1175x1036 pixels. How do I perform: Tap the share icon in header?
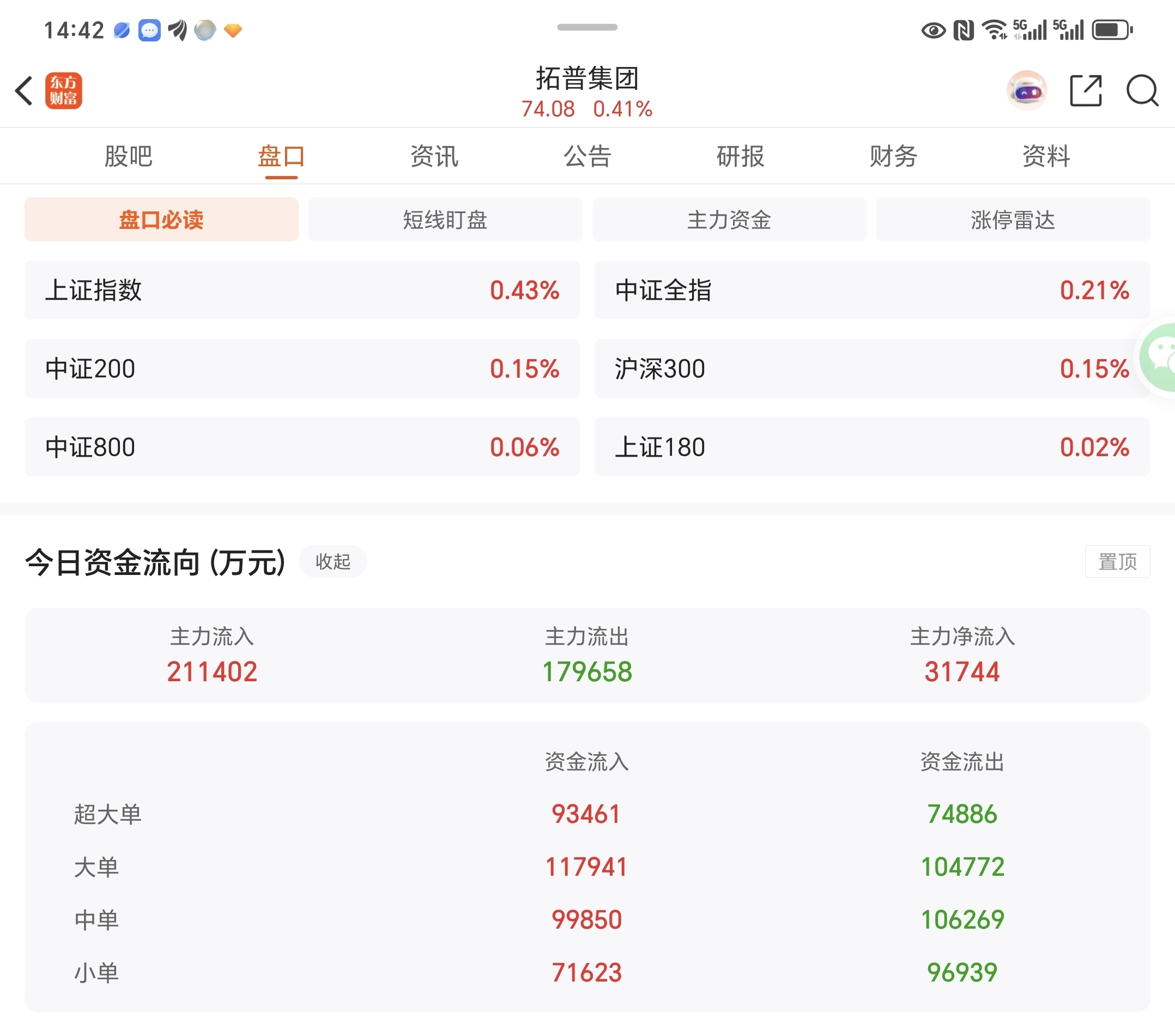pyautogui.click(x=1085, y=91)
